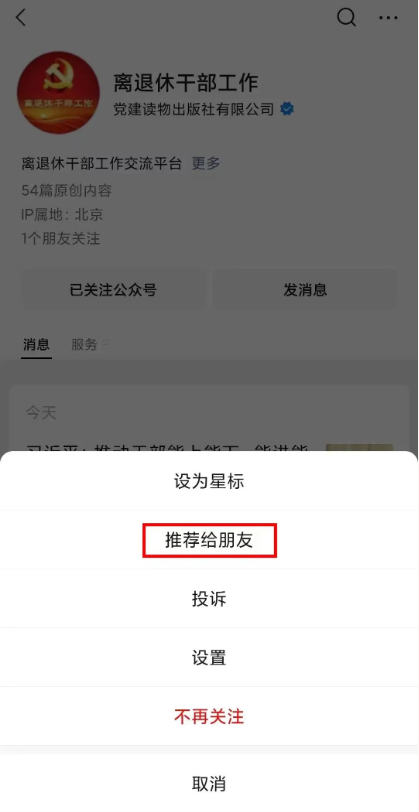Select 设为星标 to star account
This screenshot has height=812, width=419.
(x=209, y=481)
